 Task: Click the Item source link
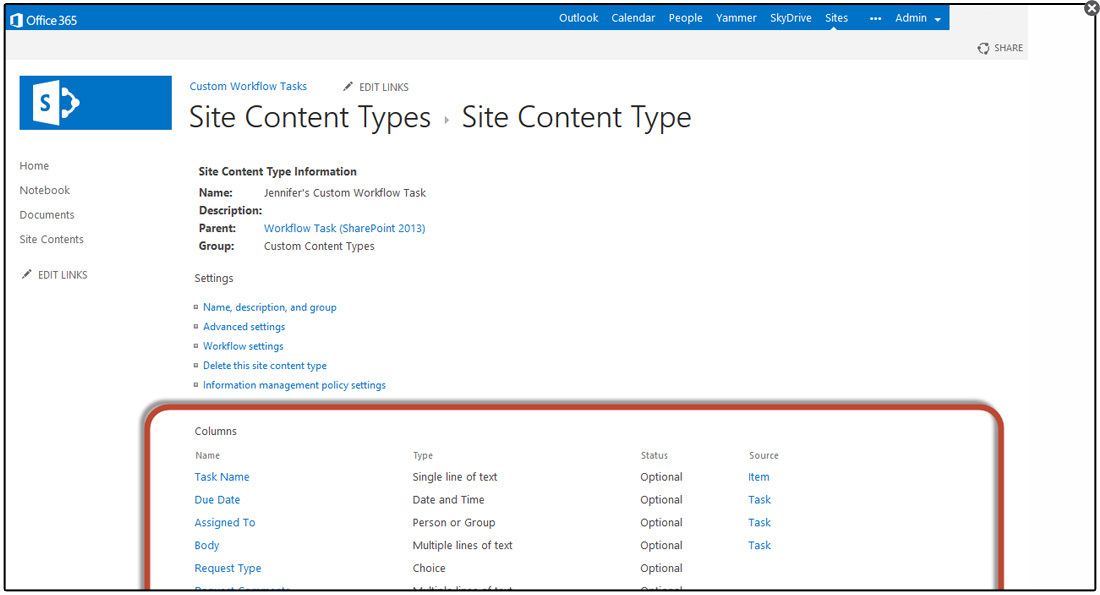(x=758, y=477)
